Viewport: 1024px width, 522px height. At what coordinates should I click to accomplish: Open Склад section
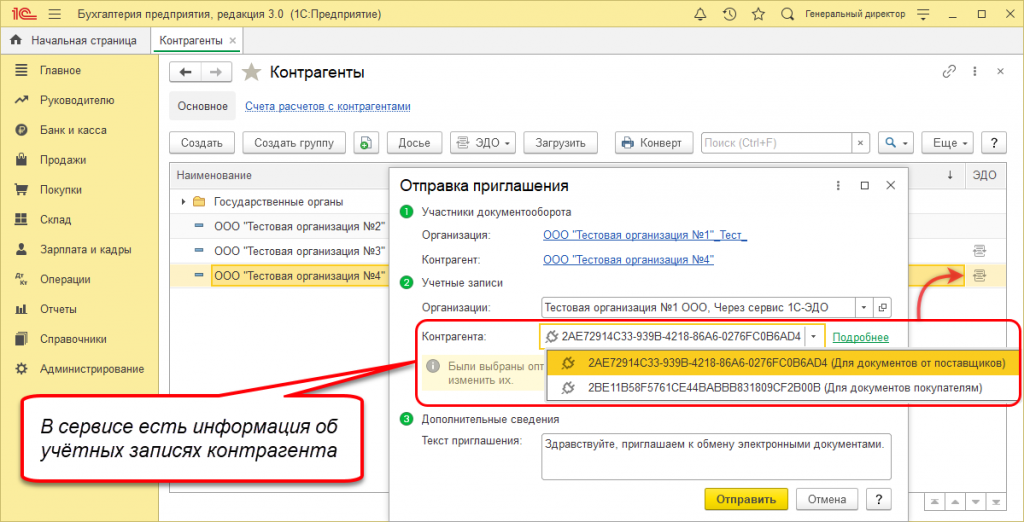coord(56,220)
